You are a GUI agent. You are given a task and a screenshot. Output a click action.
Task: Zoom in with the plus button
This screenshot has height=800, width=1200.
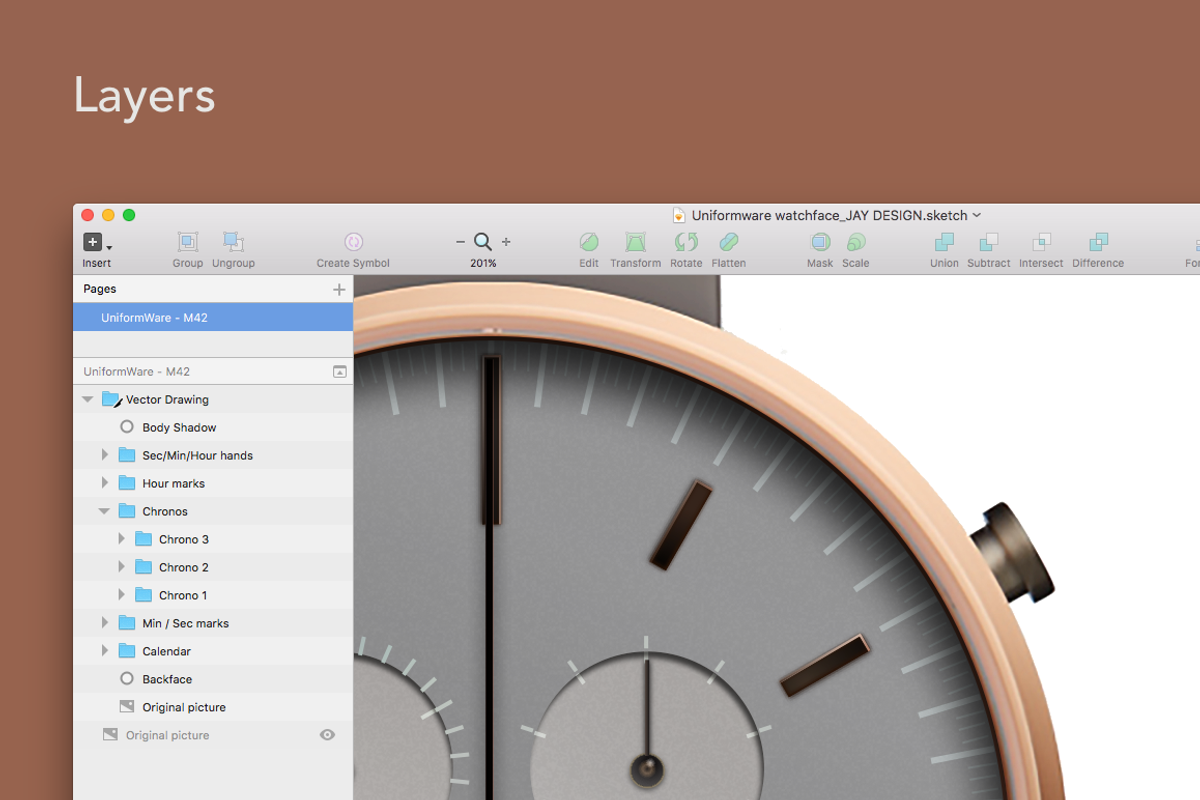click(x=506, y=242)
